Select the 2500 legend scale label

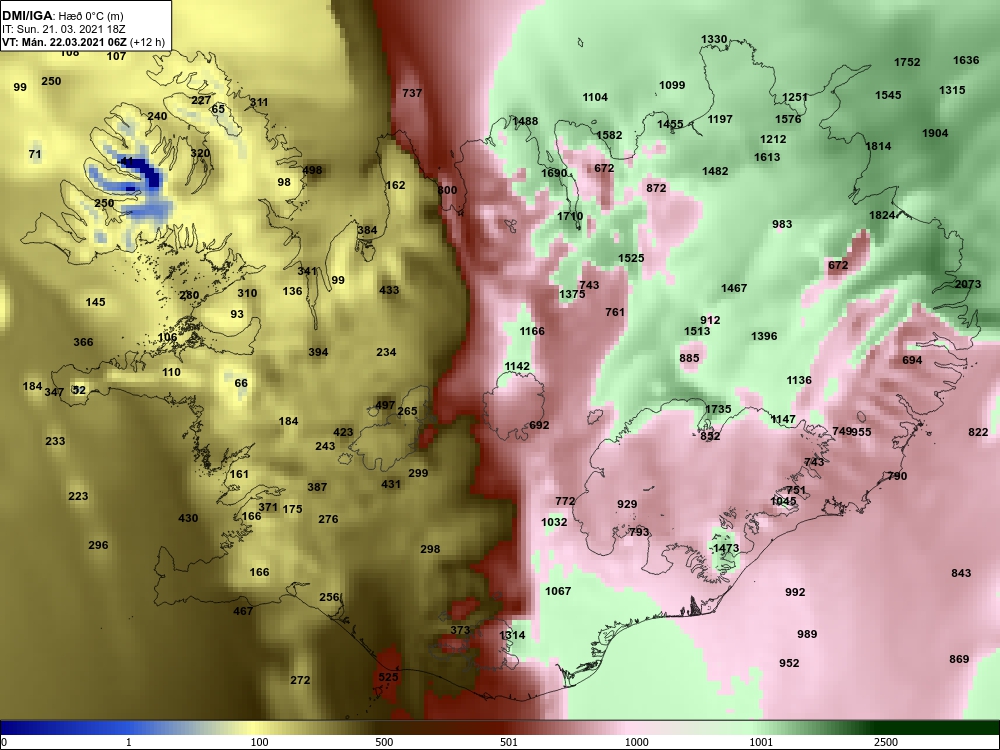(885, 742)
